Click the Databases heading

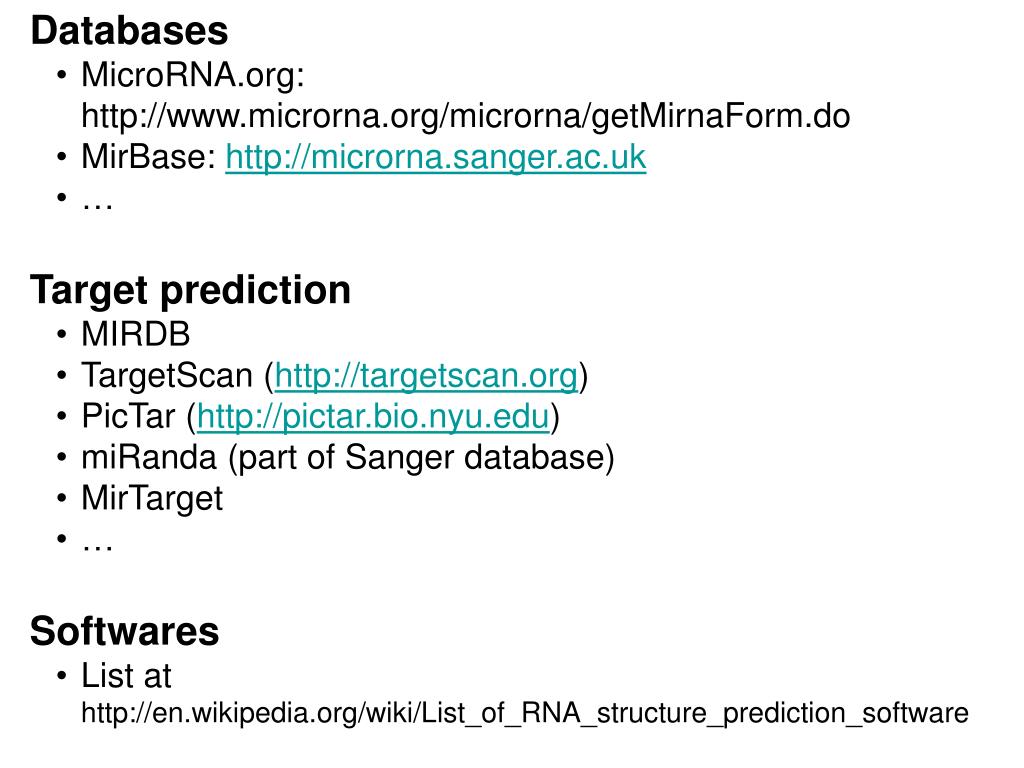[x=129, y=31]
